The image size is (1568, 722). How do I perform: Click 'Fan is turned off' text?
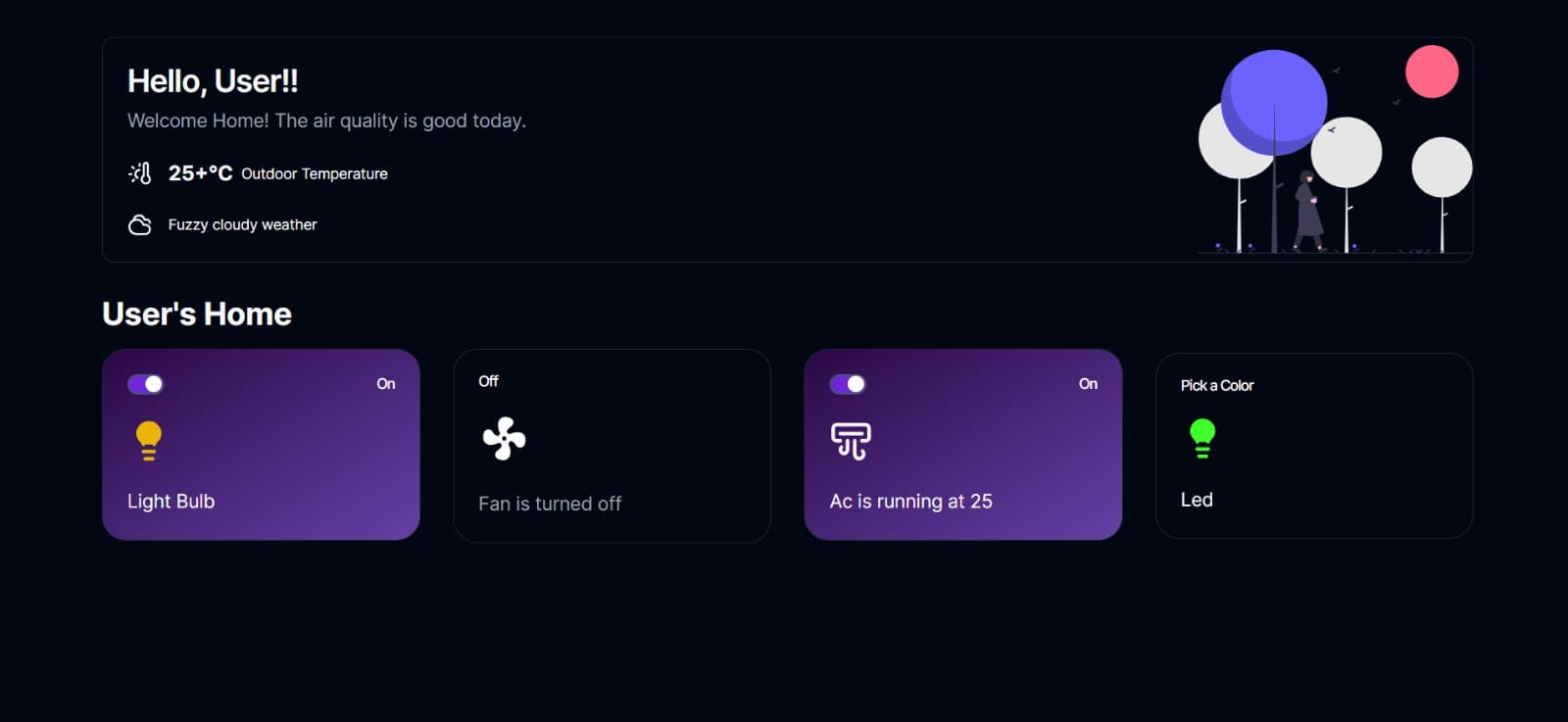(550, 504)
